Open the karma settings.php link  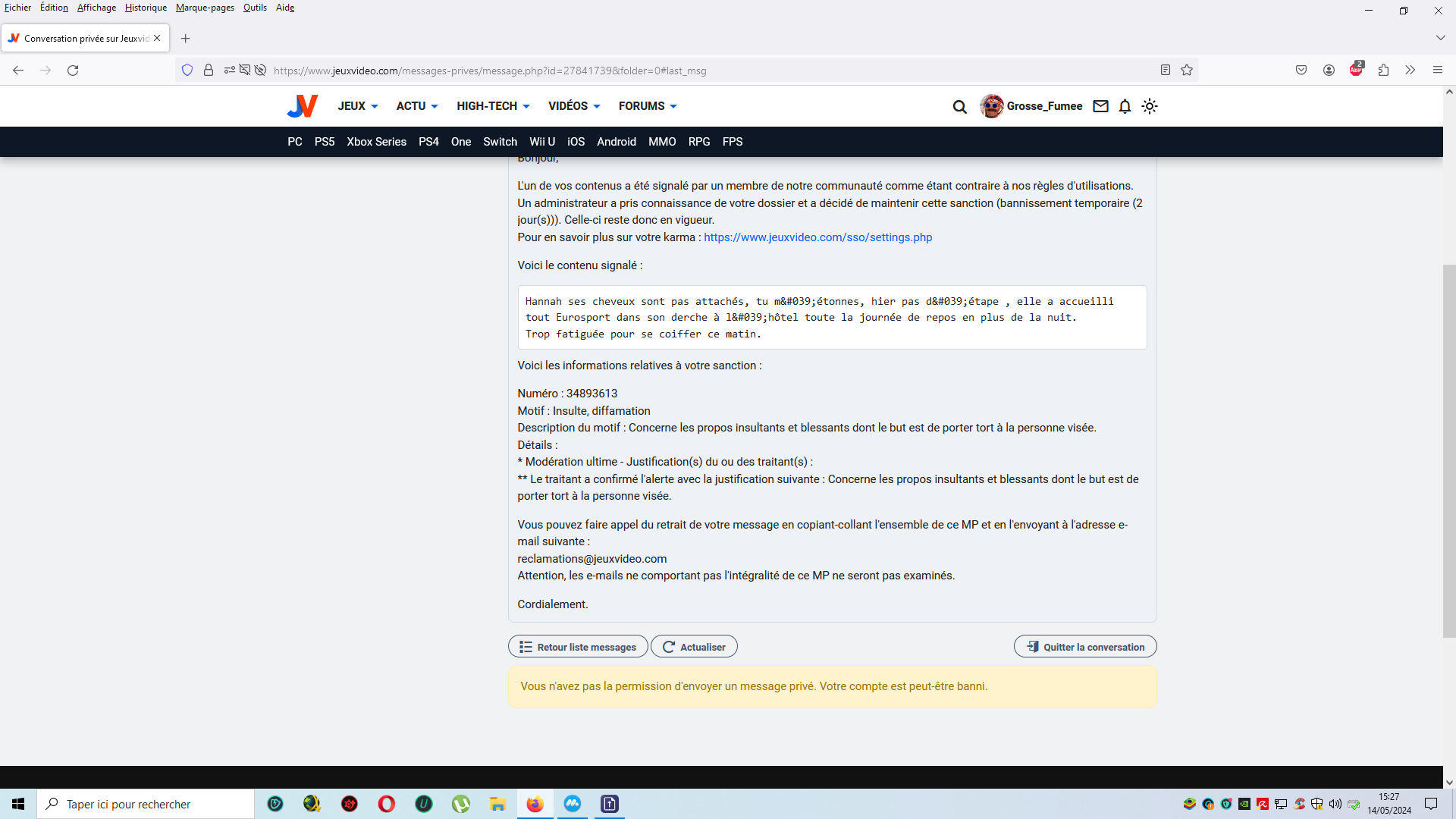pyautogui.click(x=817, y=237)
